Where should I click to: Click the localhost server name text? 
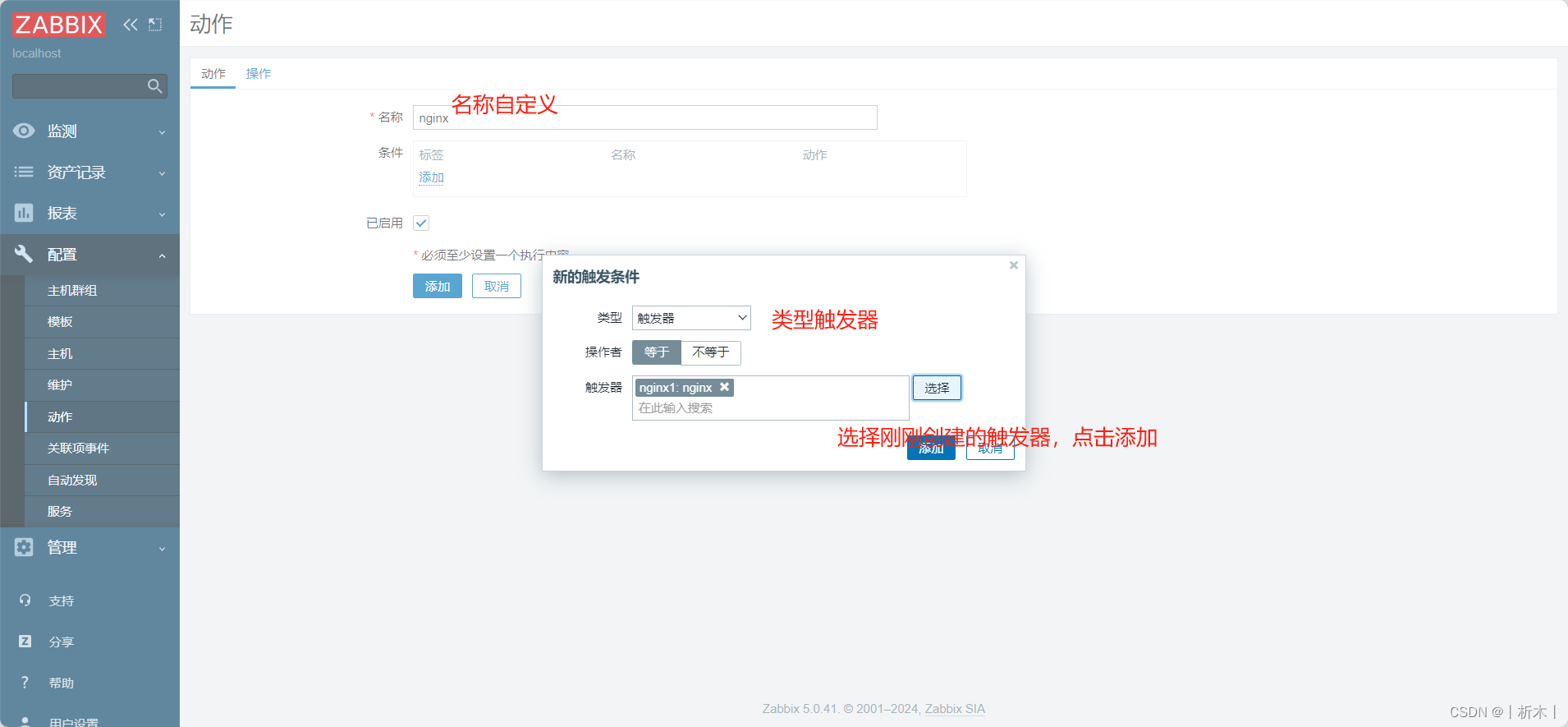(36, 53)
